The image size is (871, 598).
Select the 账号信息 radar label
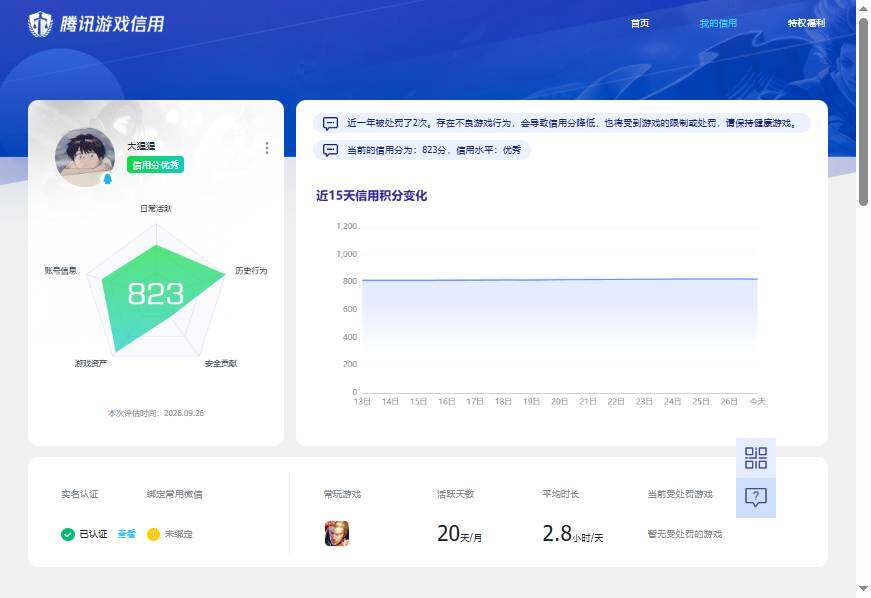pos(61,270)
